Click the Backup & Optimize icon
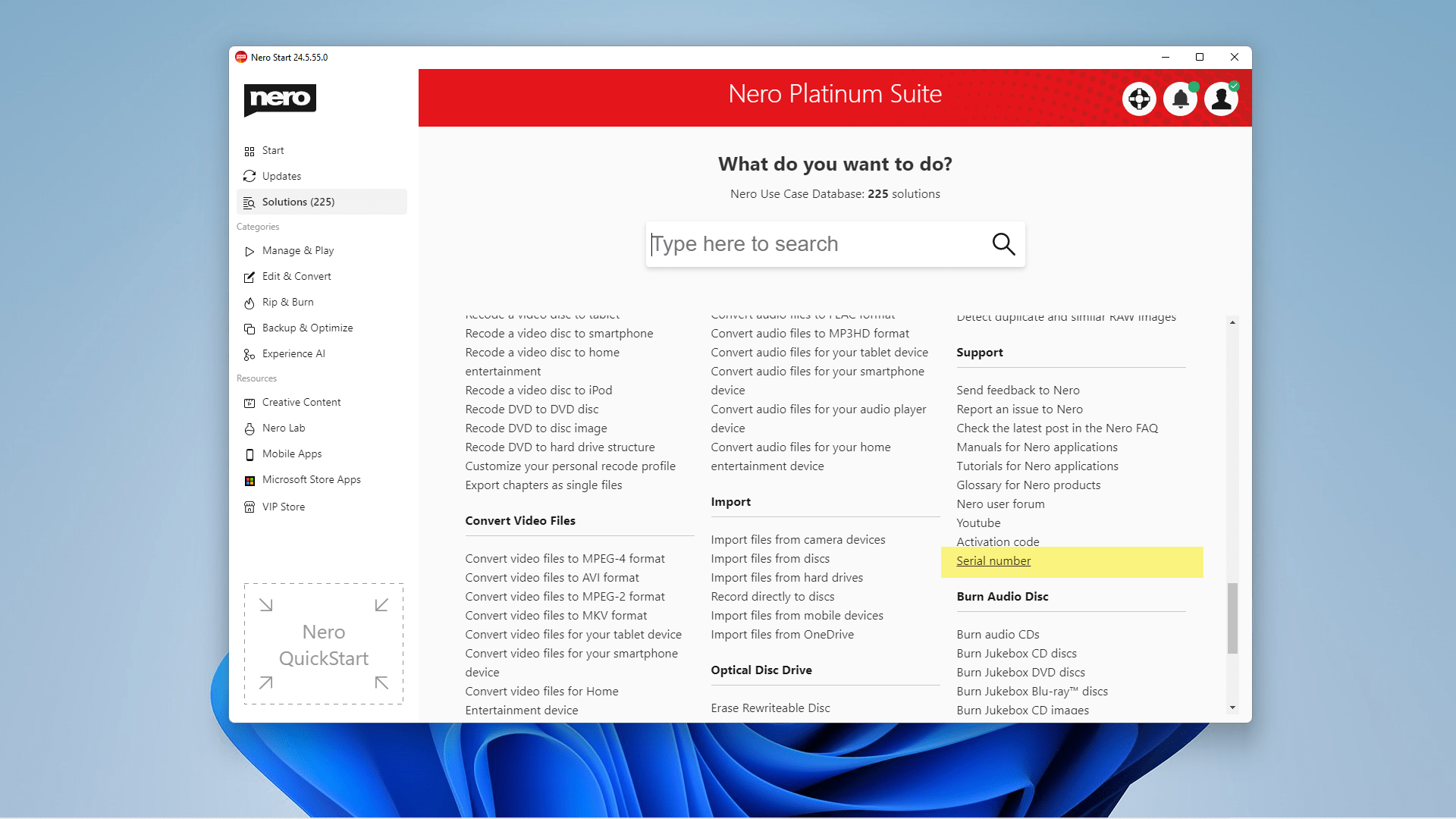Viewport: 1456px width, 819px height. 249,328
